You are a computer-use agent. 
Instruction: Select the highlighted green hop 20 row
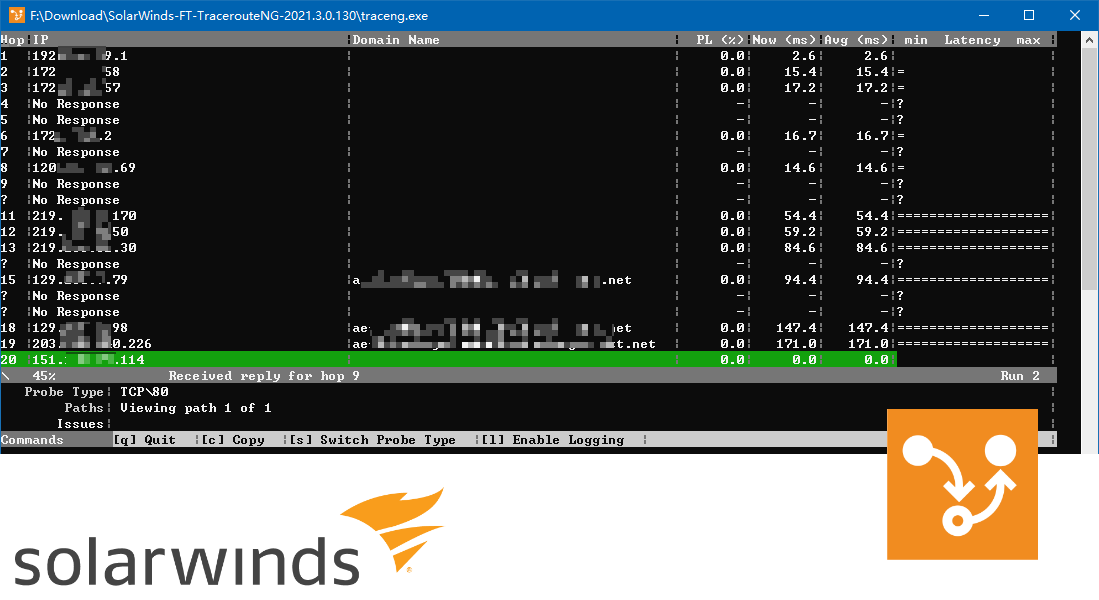pyautogui.click(x=448, y=360)
